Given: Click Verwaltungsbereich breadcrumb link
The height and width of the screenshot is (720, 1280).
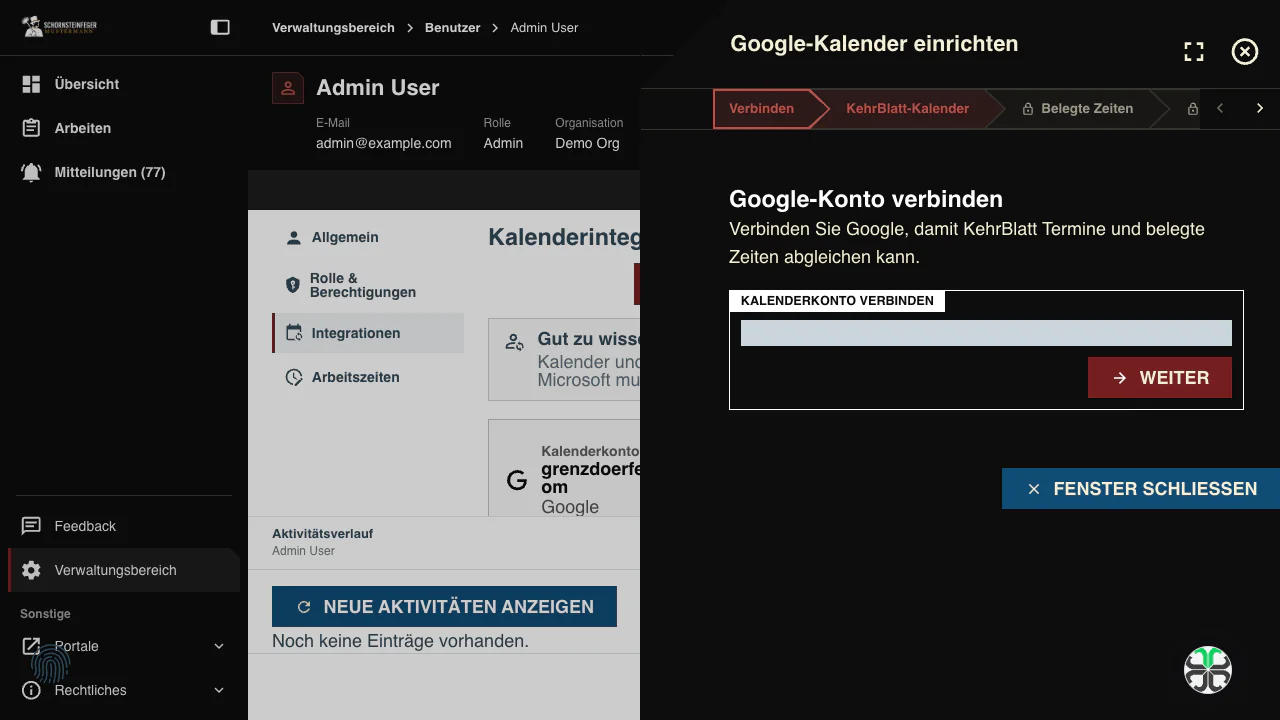Looking at the screenshot, I should 333,28.
